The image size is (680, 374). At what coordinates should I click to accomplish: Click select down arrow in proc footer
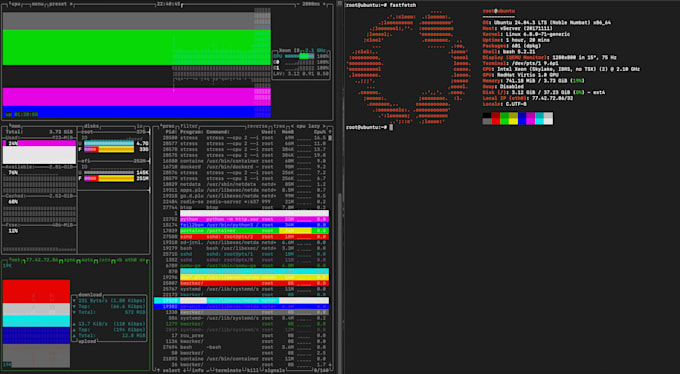click(x=183, y=370)
